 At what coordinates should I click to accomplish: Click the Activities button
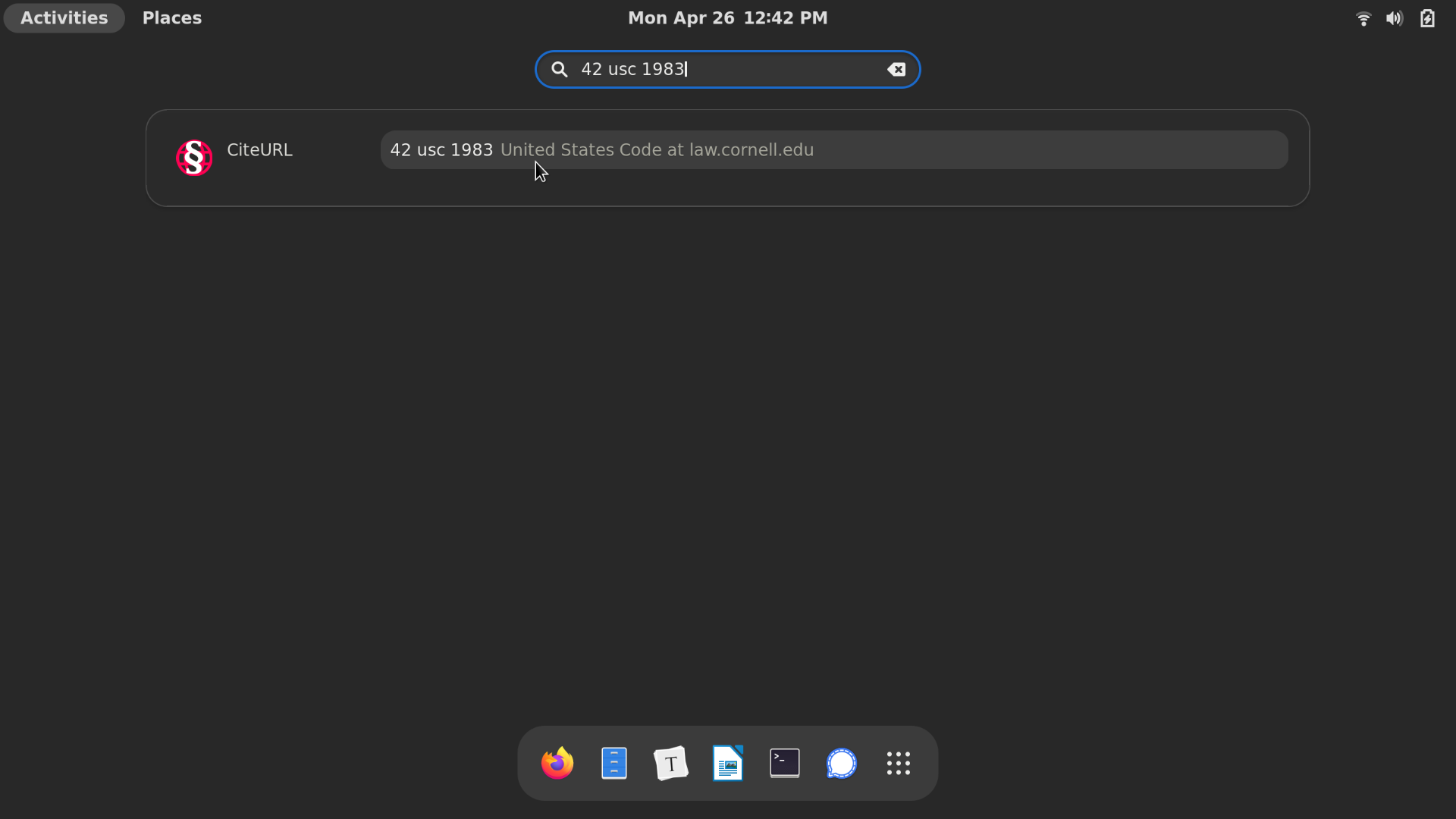click(x=64, y=18)
